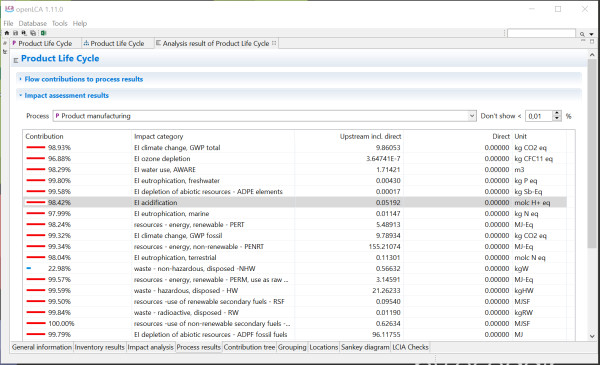
Task: Click the navigation icon in left sidebar
Action: [5, 44]
